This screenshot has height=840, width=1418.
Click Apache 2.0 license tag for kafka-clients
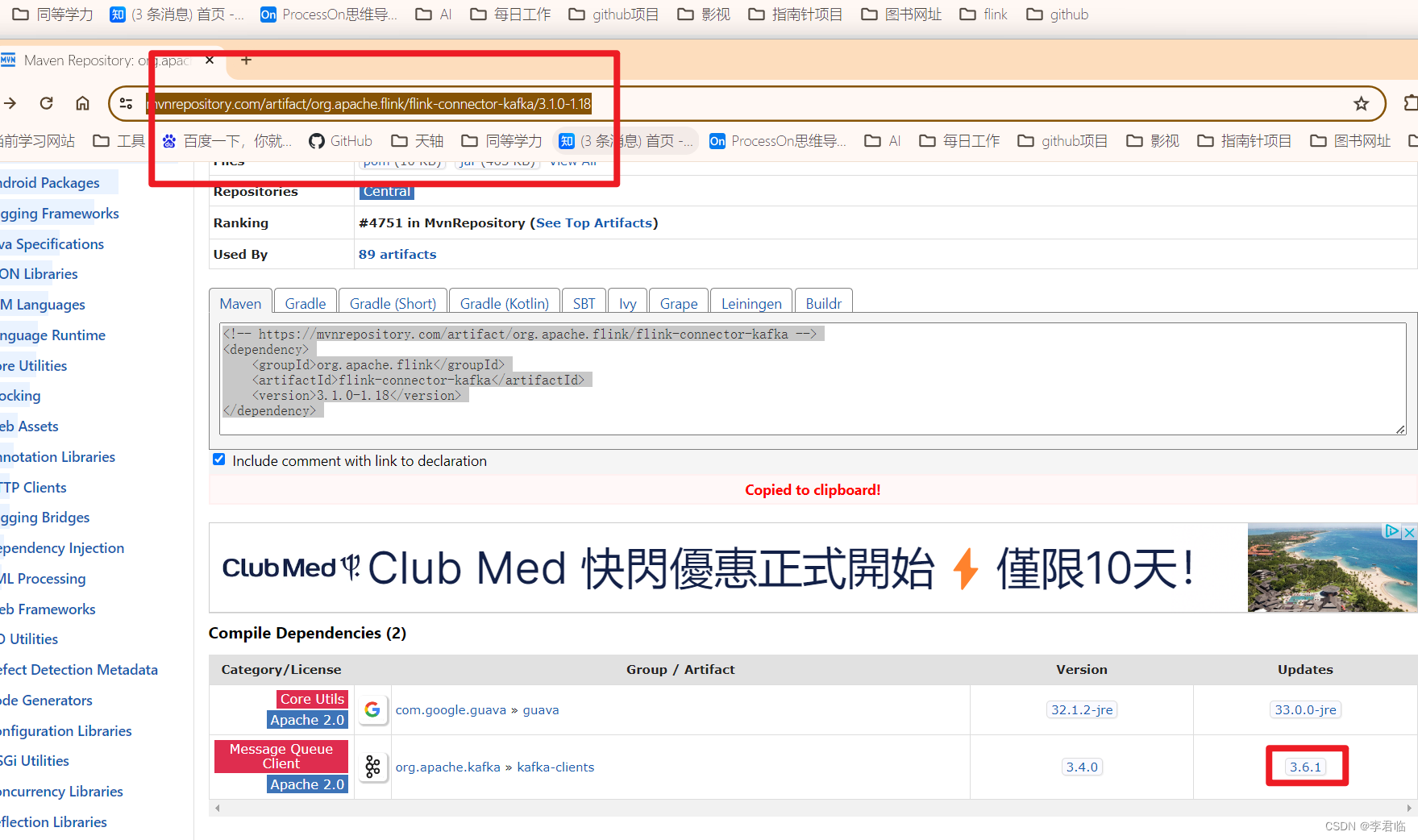[307, 784]
